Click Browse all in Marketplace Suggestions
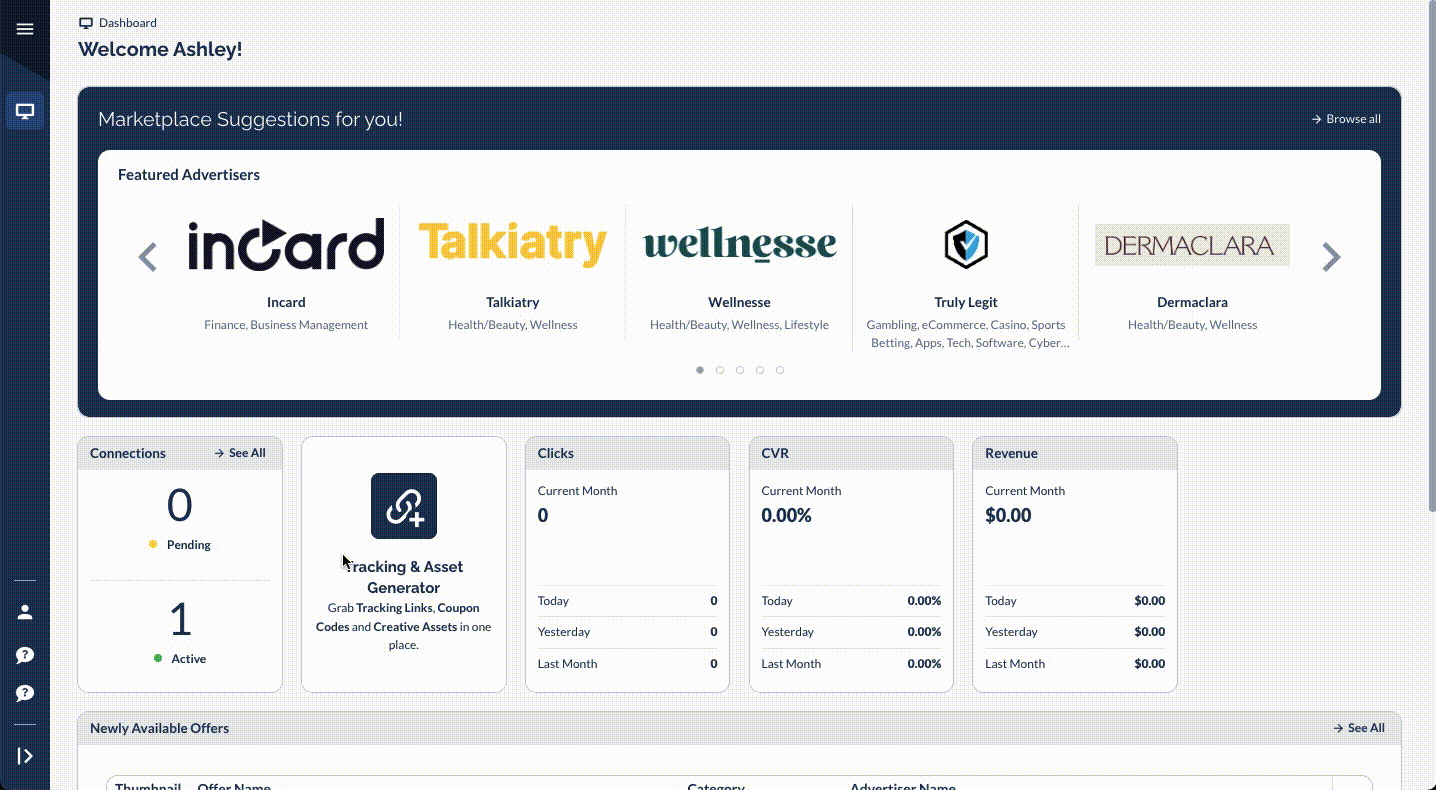The image size is (1436, 790). click(1346, 119)
